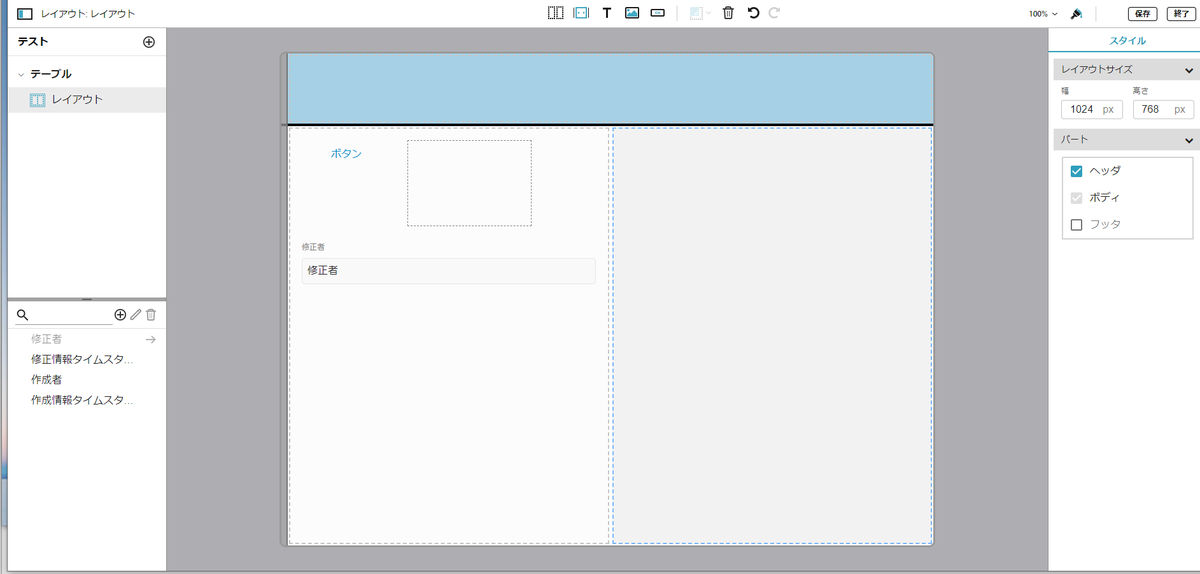The image size is (1200, 574).
Task: Click the paint fill theme icon
Action: tap(1077, 14)
